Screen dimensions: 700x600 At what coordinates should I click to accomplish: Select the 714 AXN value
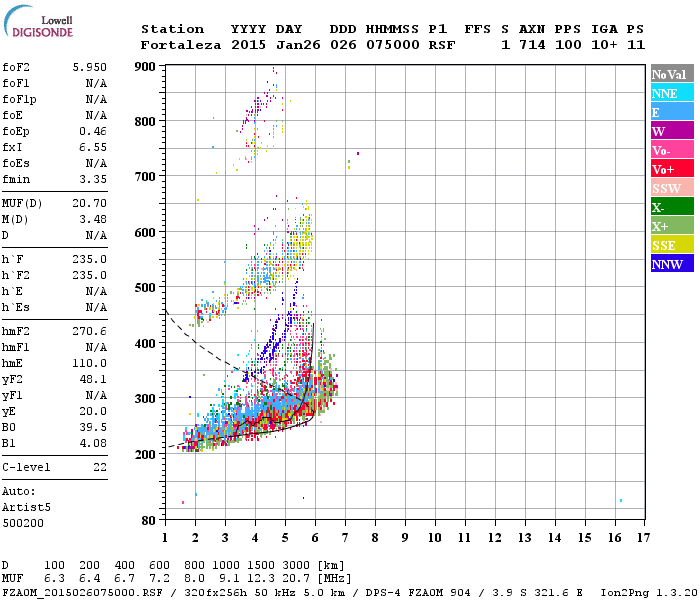point(532,45)
